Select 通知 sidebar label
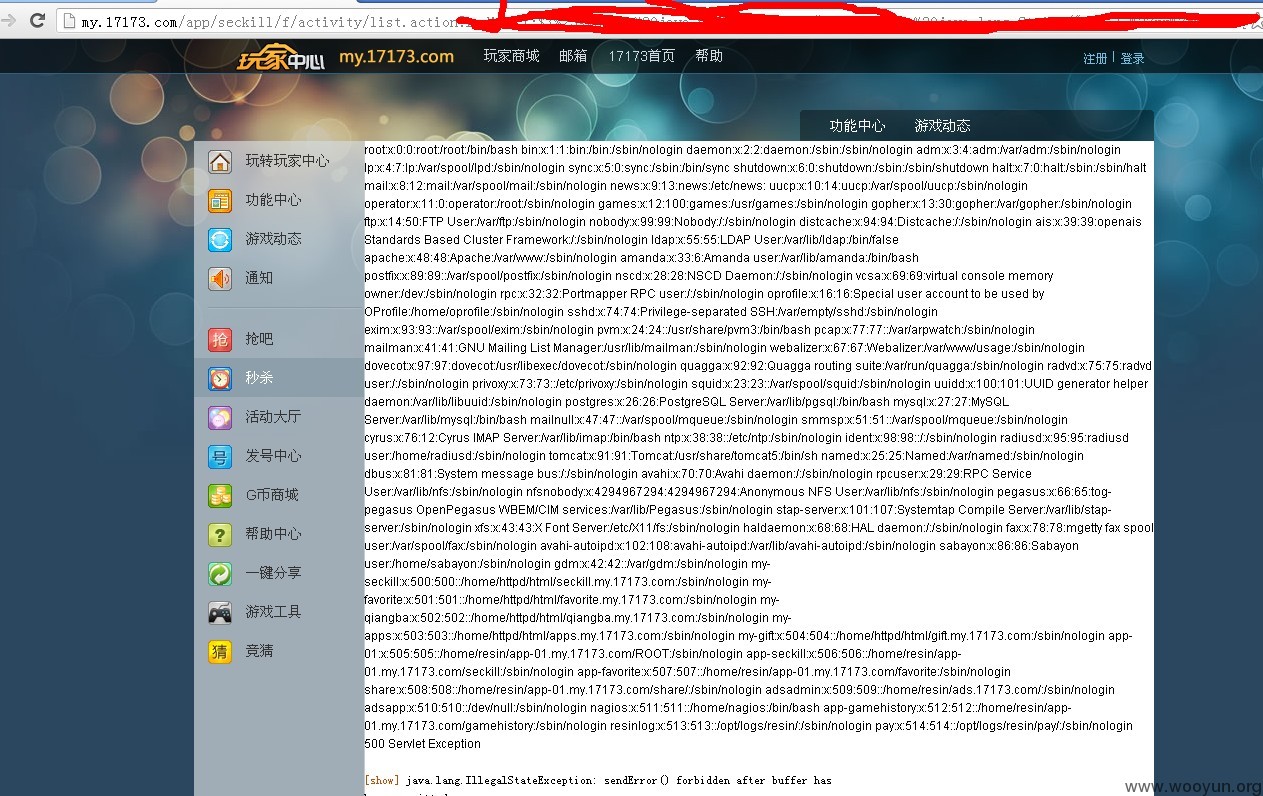1263x796 pixels. (259, 278)
